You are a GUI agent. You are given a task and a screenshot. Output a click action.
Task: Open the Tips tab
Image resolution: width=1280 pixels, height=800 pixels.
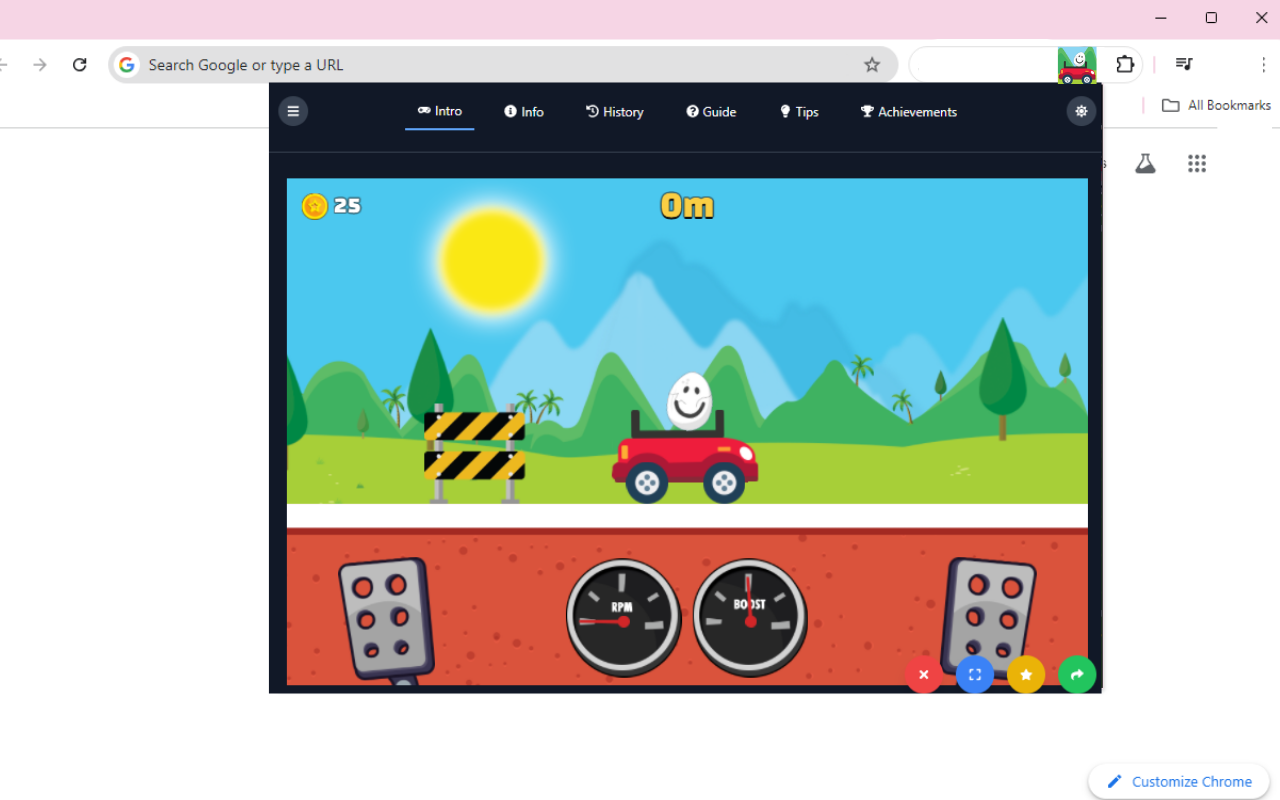pyautogui.click(x=799, y=112)
